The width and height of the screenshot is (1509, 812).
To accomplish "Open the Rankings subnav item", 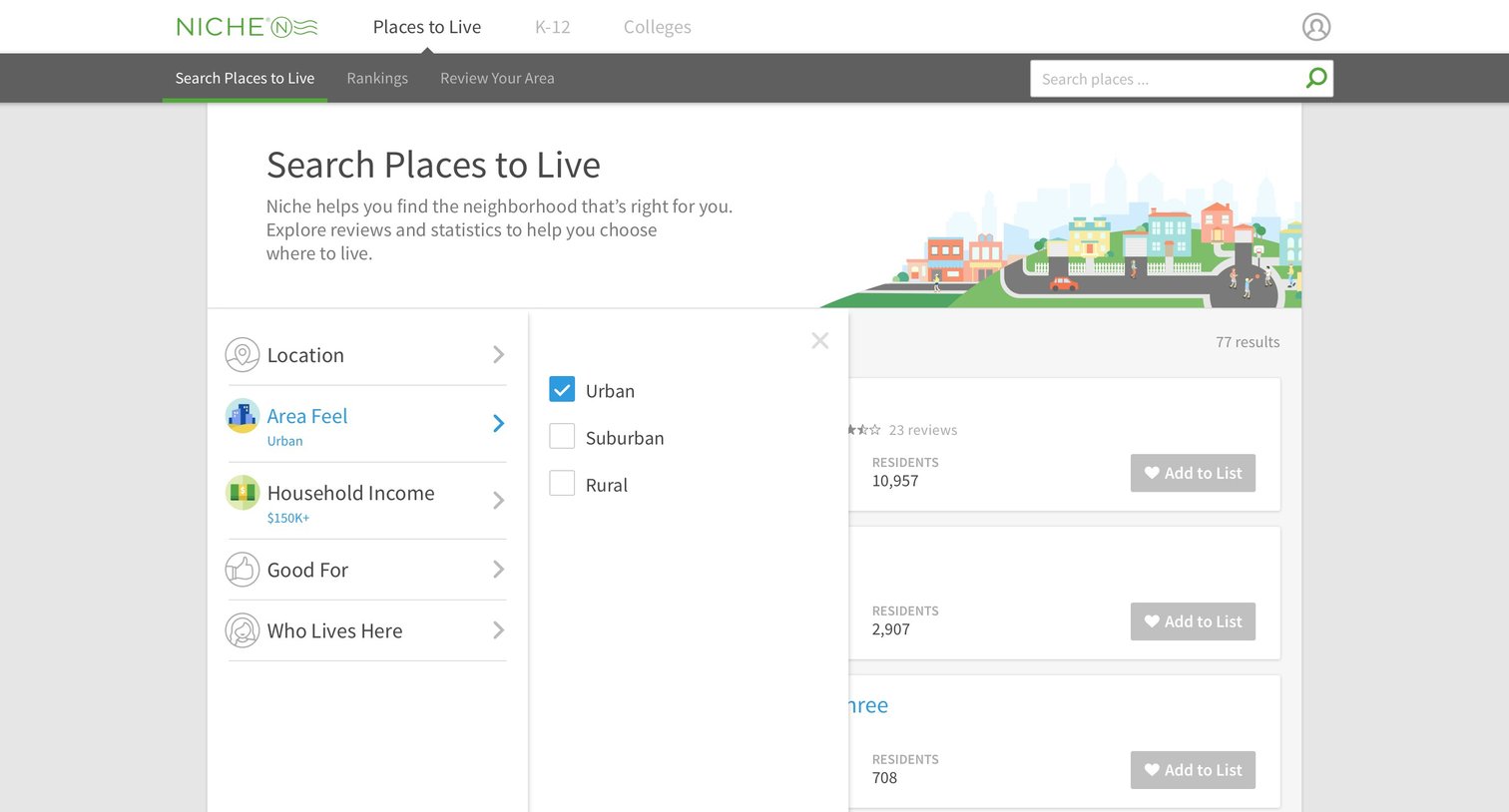I will tap(377, 78).
